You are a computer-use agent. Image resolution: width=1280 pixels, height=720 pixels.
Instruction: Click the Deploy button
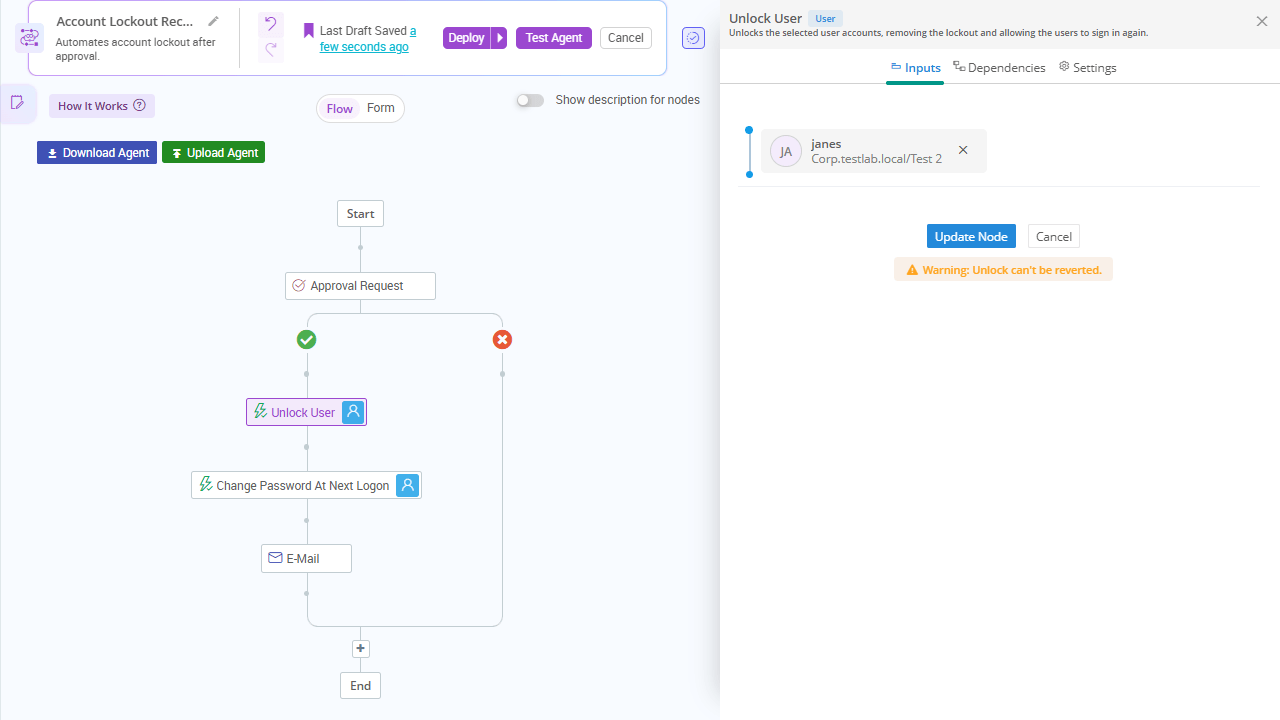point(466,38)
